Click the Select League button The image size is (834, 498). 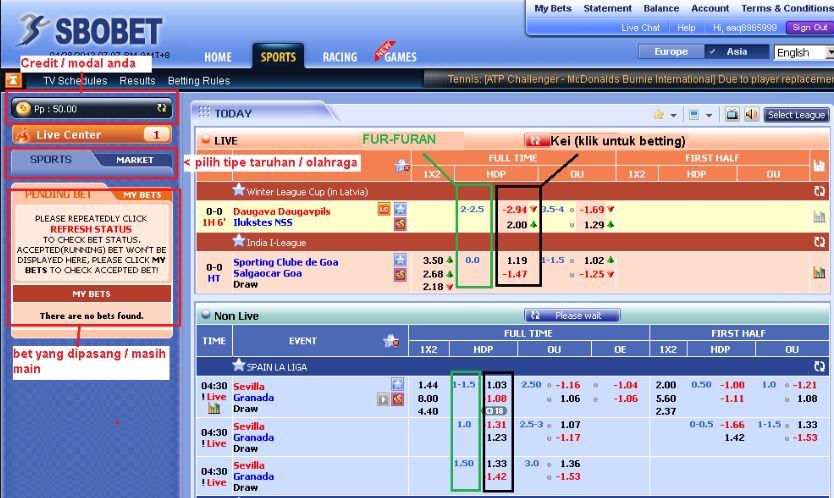(x=796, y=114)
